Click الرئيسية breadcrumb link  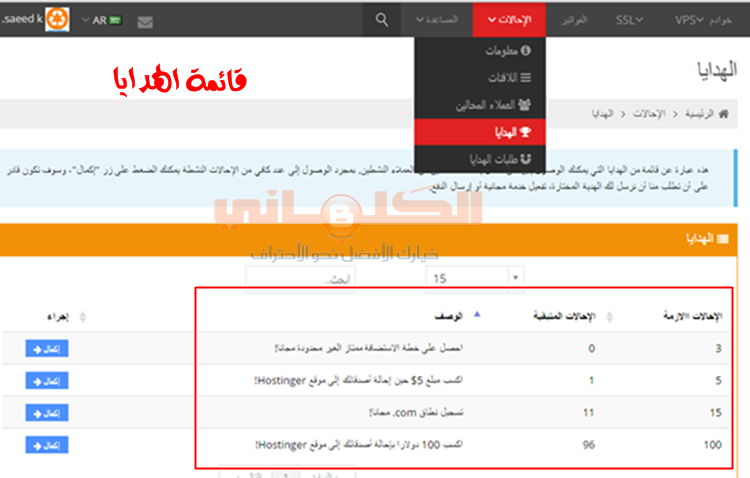[x=699, y=114]
